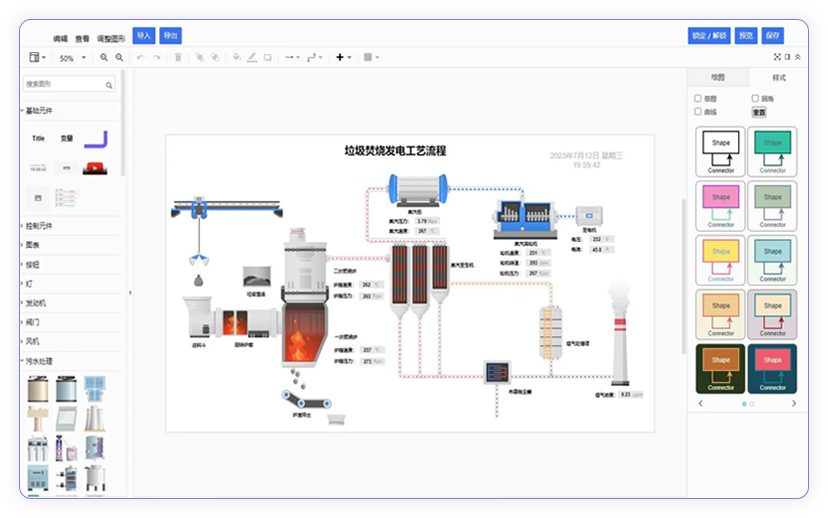Screen dimensions: 828x518
Task: Switch to the 绘图 tab
Action: pos(717,77)
